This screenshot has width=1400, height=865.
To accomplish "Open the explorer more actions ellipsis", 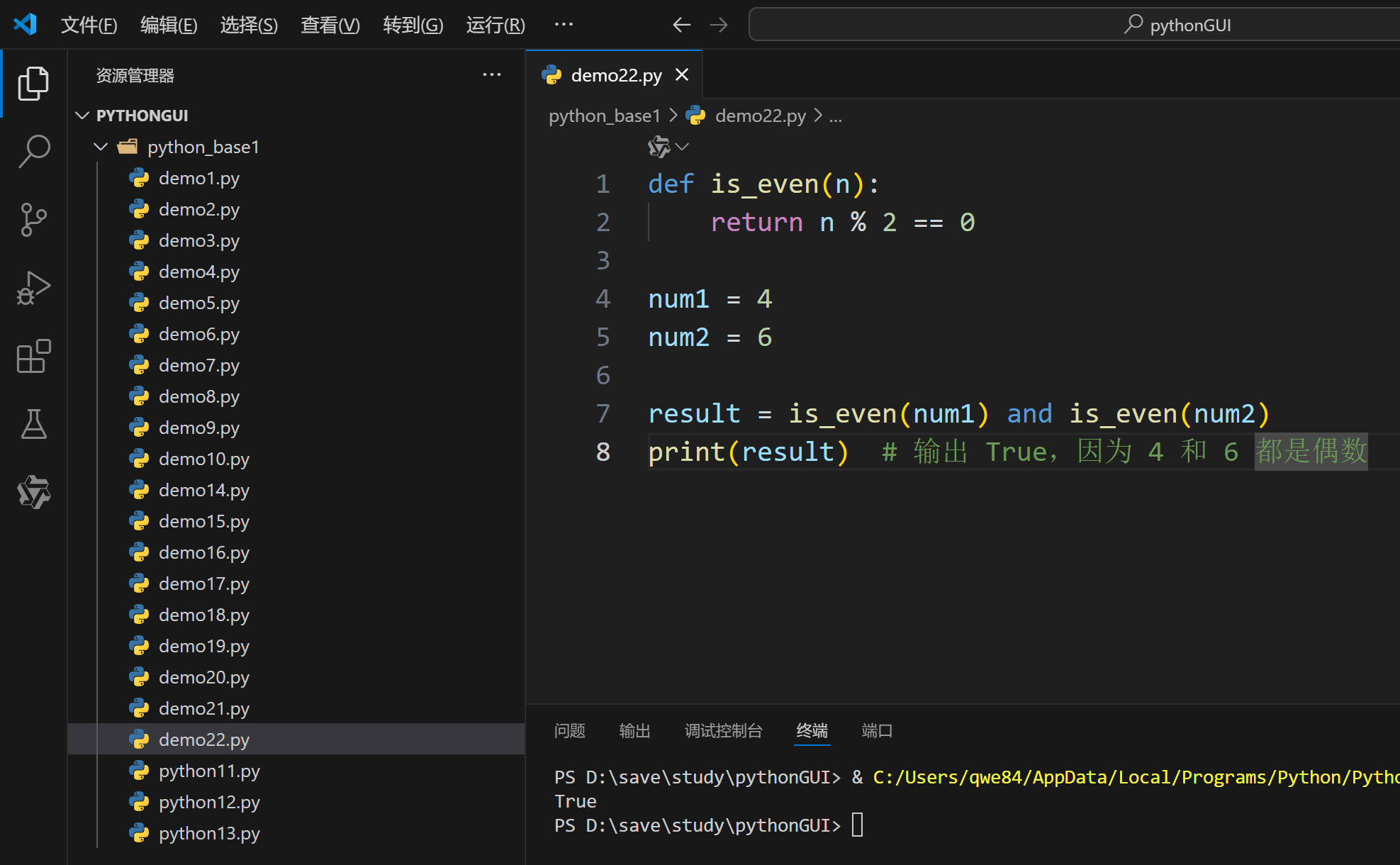I will (491, 74).
